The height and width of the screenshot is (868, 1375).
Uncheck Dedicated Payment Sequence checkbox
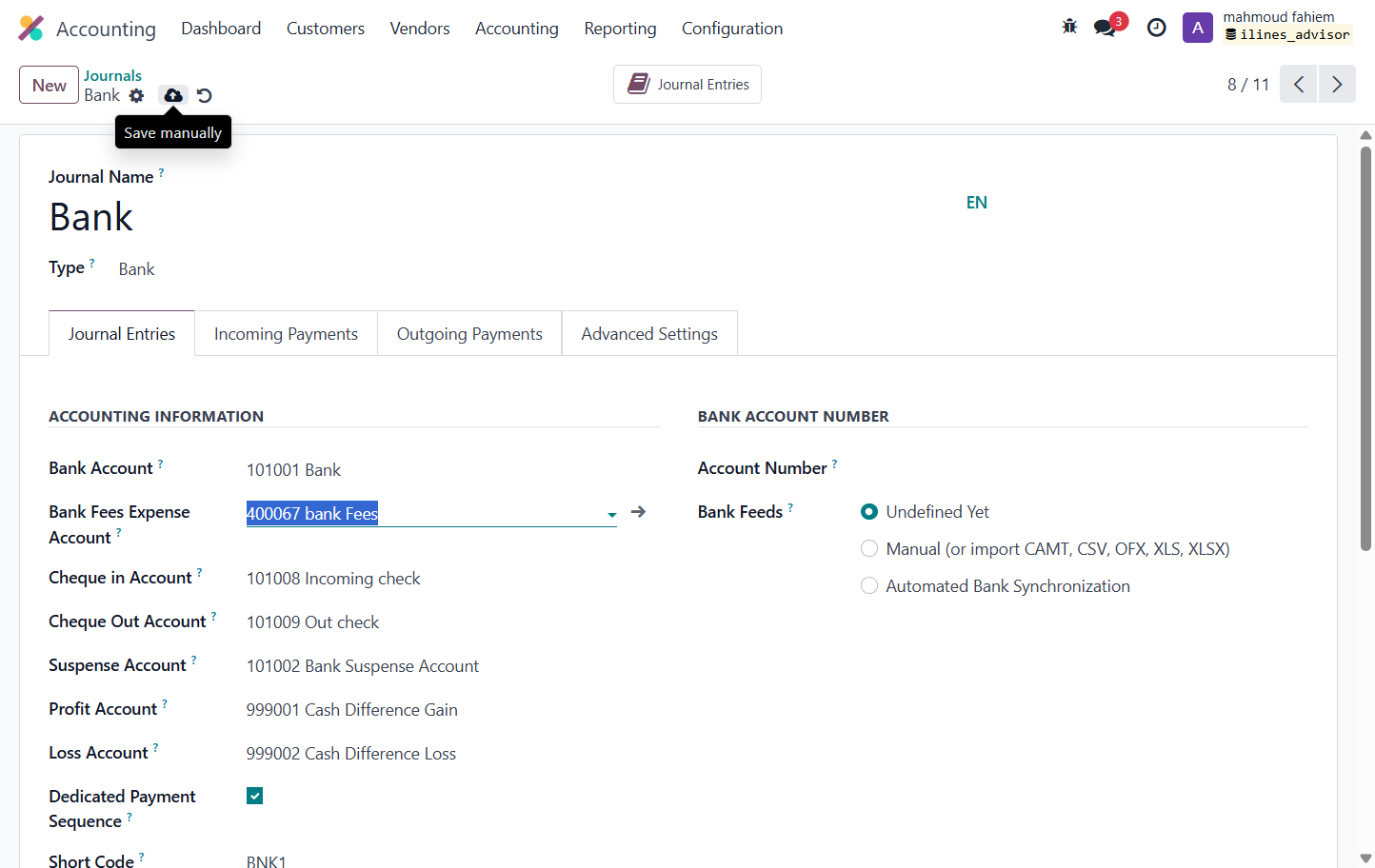254,796
